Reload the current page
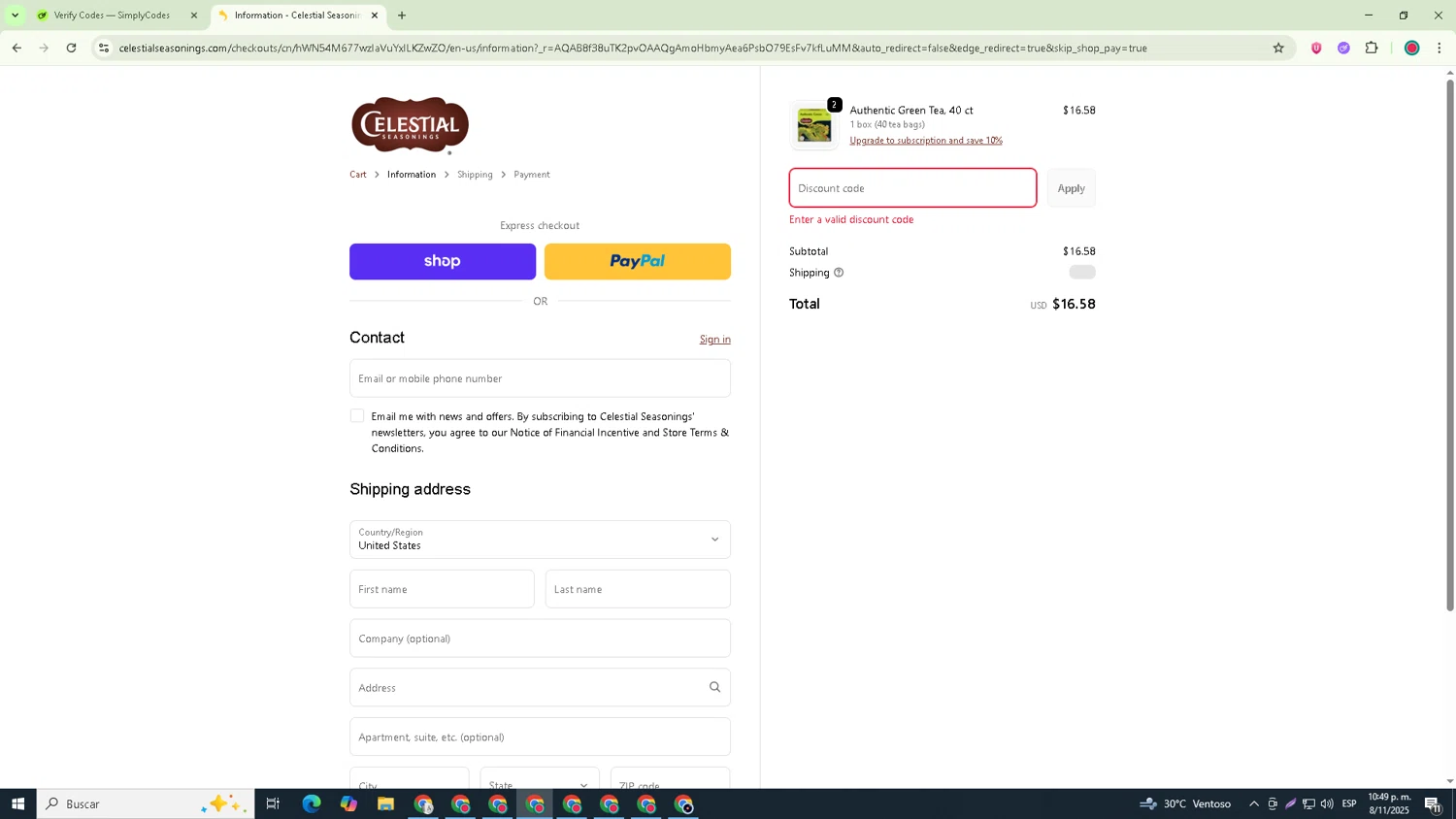 point(71,48)
